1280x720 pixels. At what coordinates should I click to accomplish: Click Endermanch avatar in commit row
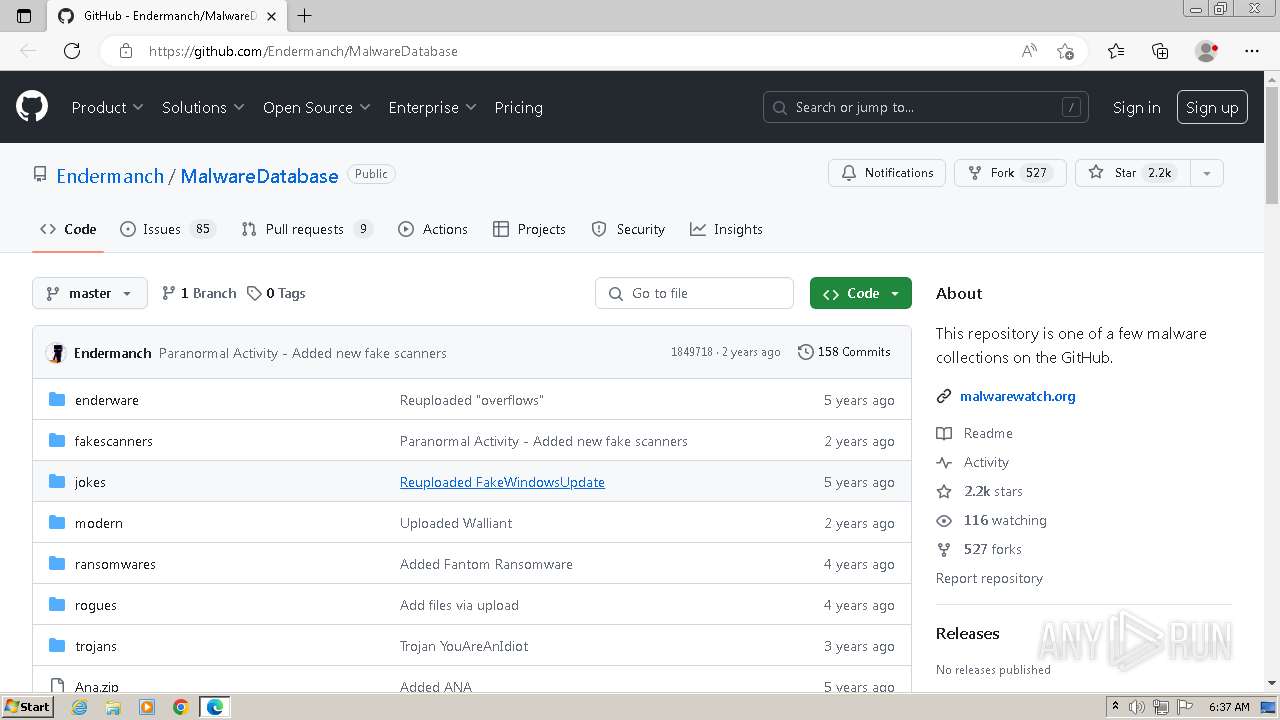[x=56, y=353]
